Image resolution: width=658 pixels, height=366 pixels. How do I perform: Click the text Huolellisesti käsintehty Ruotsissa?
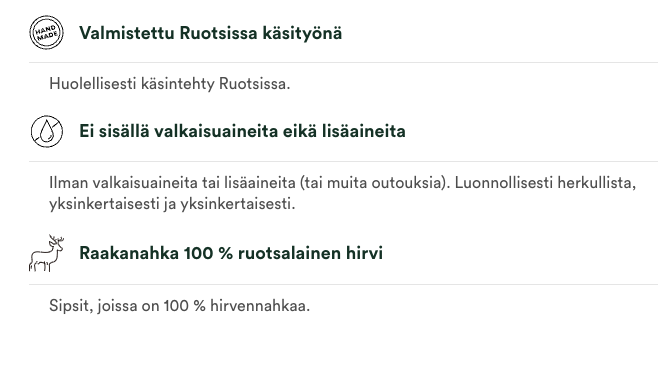[170, 84]
